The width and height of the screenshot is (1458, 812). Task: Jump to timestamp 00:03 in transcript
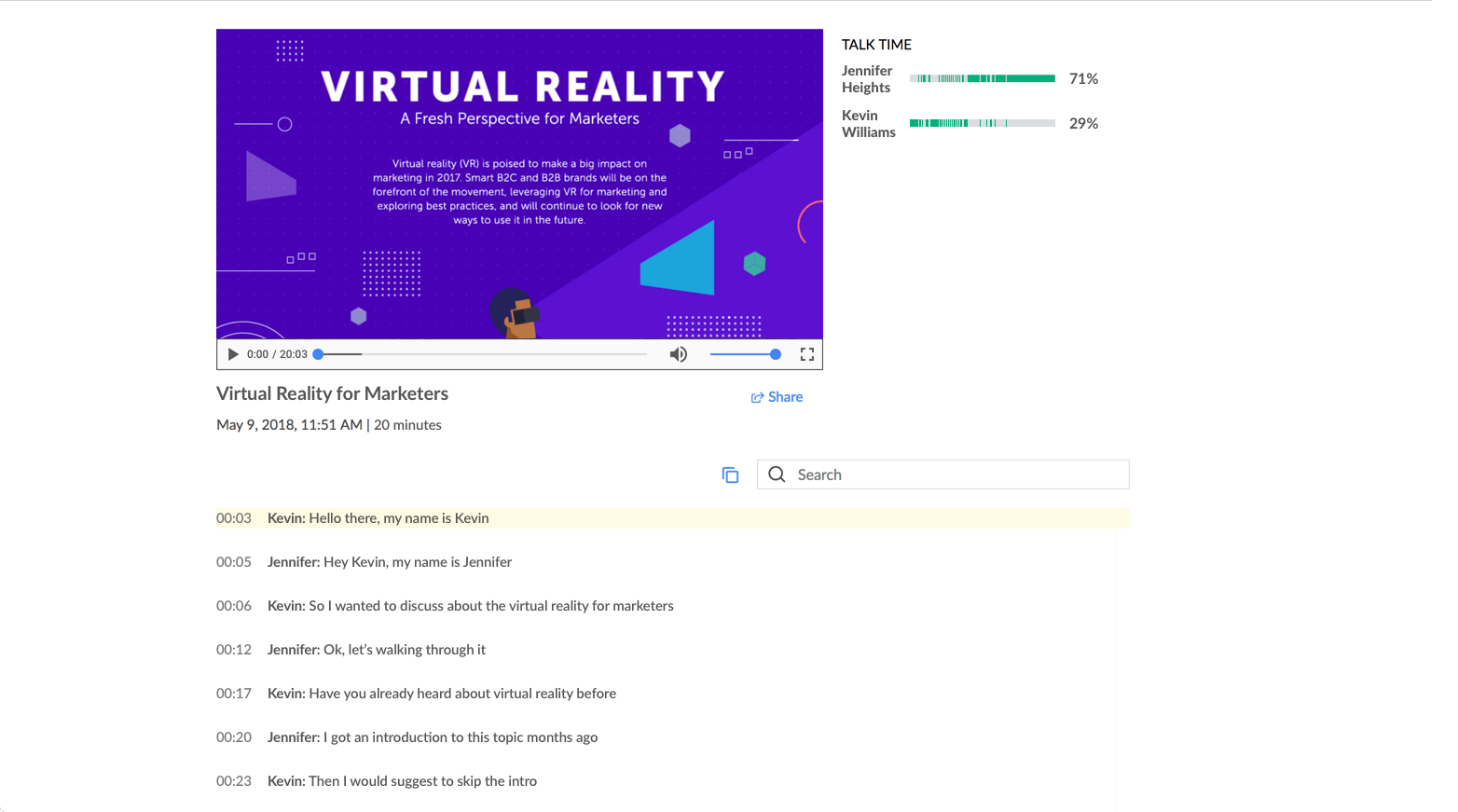(234, 517)
